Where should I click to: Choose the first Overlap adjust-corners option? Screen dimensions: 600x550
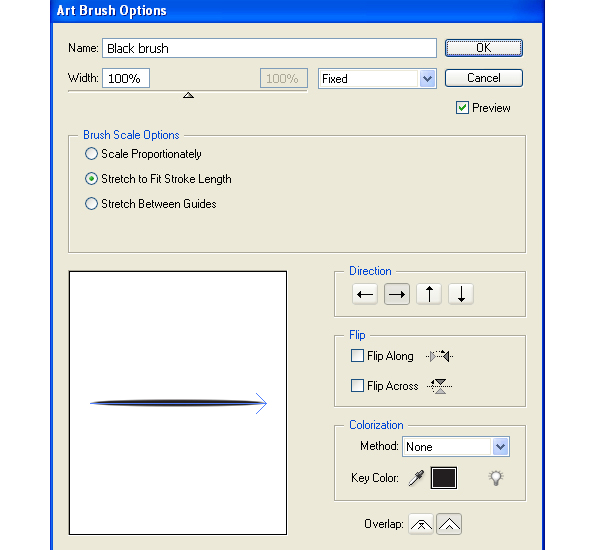tap(421, 524)
